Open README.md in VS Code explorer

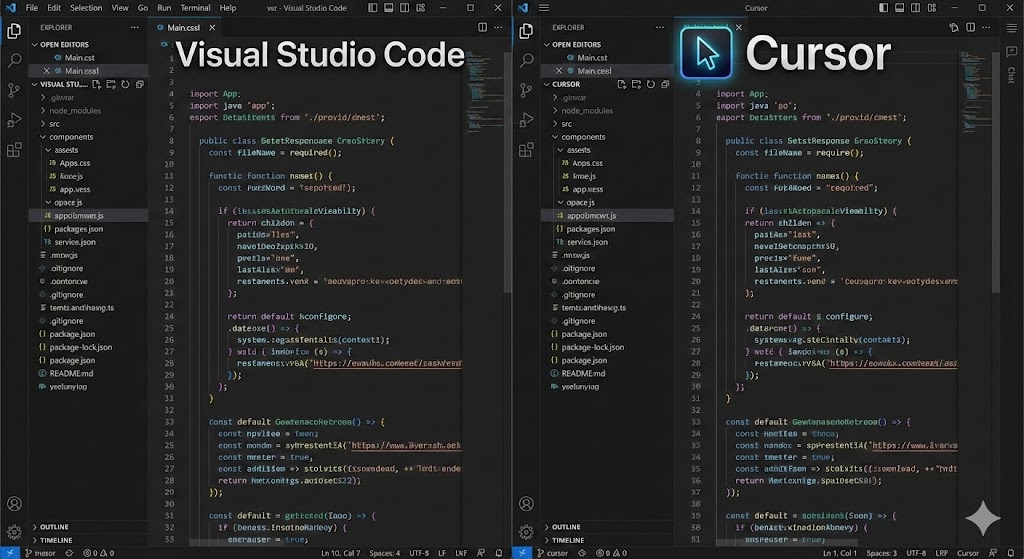88,374
